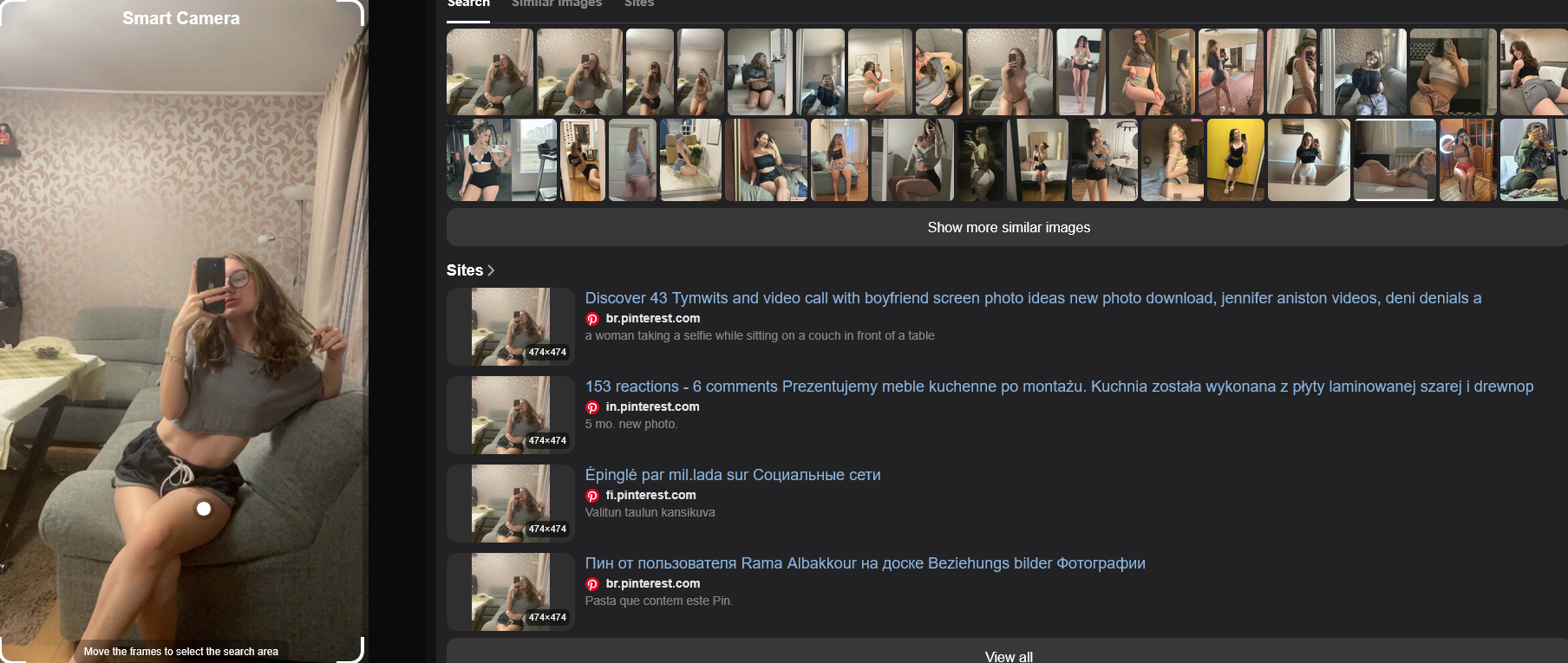Image resolution: width=1568 pixels, height=663 pixels.
Task: Click the 'Move the frames to select' hint
Action: pos(181,652)
